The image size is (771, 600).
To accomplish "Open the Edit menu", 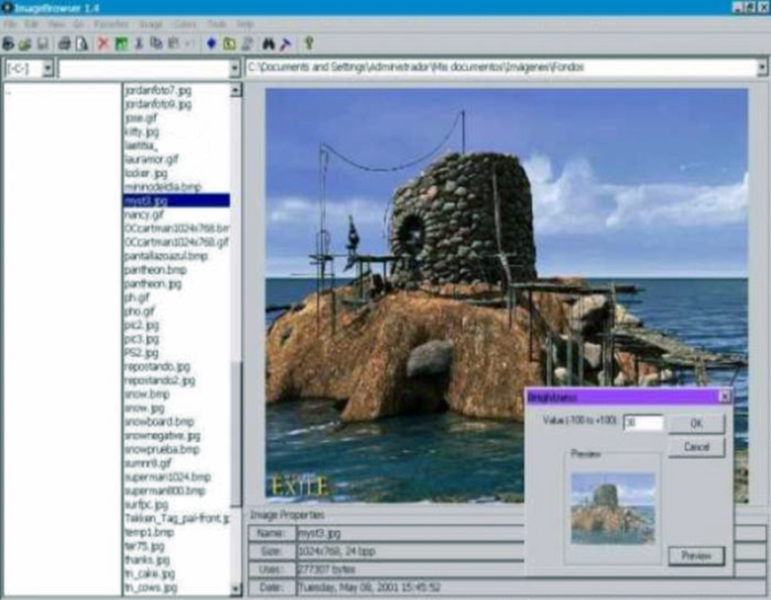I will [x=31, y=24].
